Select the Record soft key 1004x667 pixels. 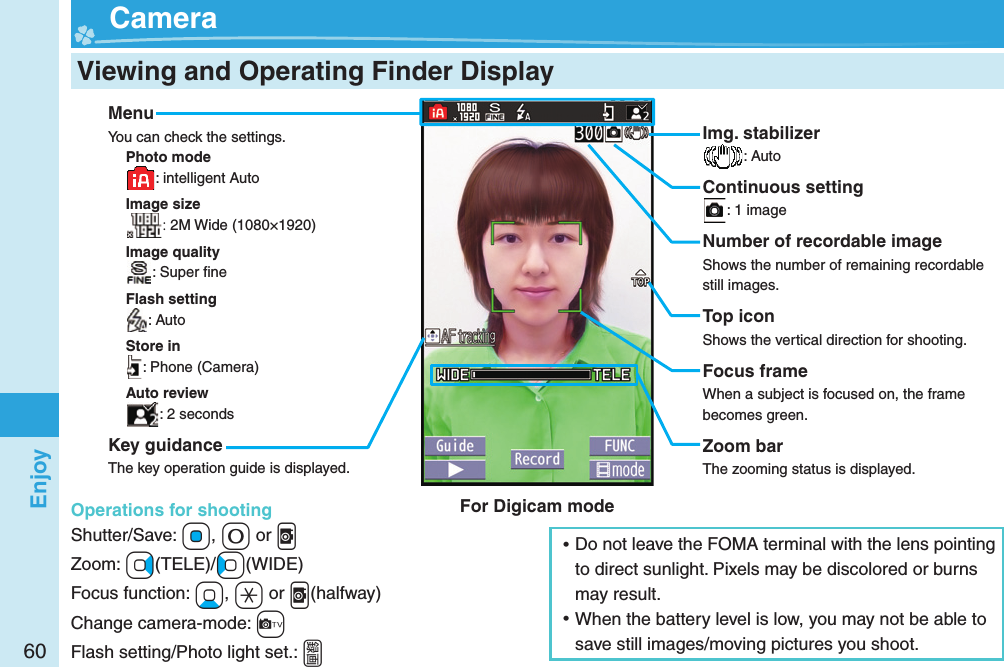click(x=537, y=459)
